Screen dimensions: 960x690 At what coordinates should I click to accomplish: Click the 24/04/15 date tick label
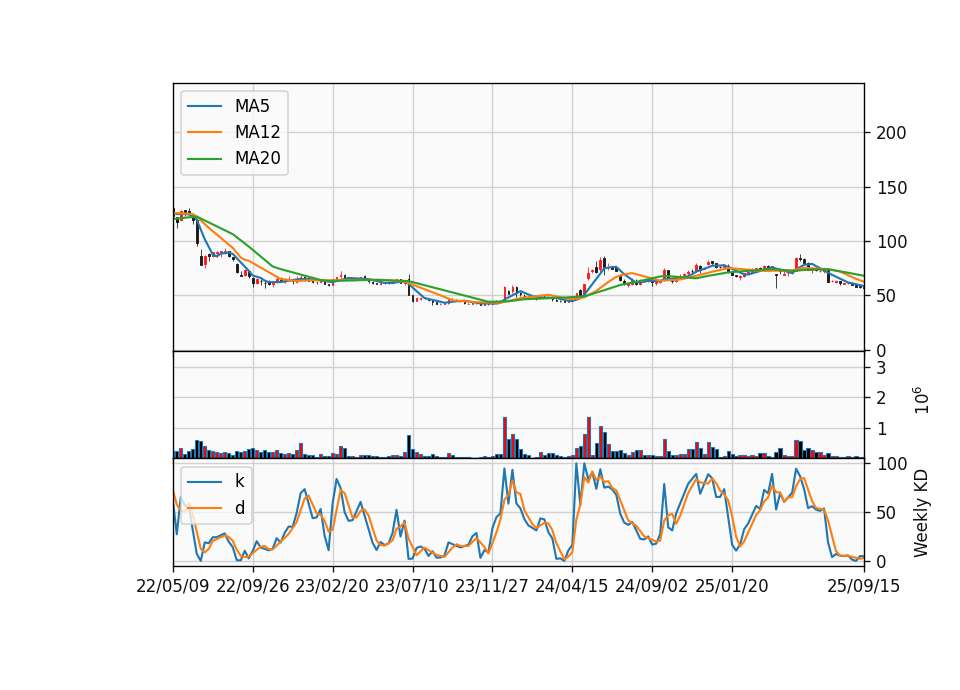coord(572,586)
